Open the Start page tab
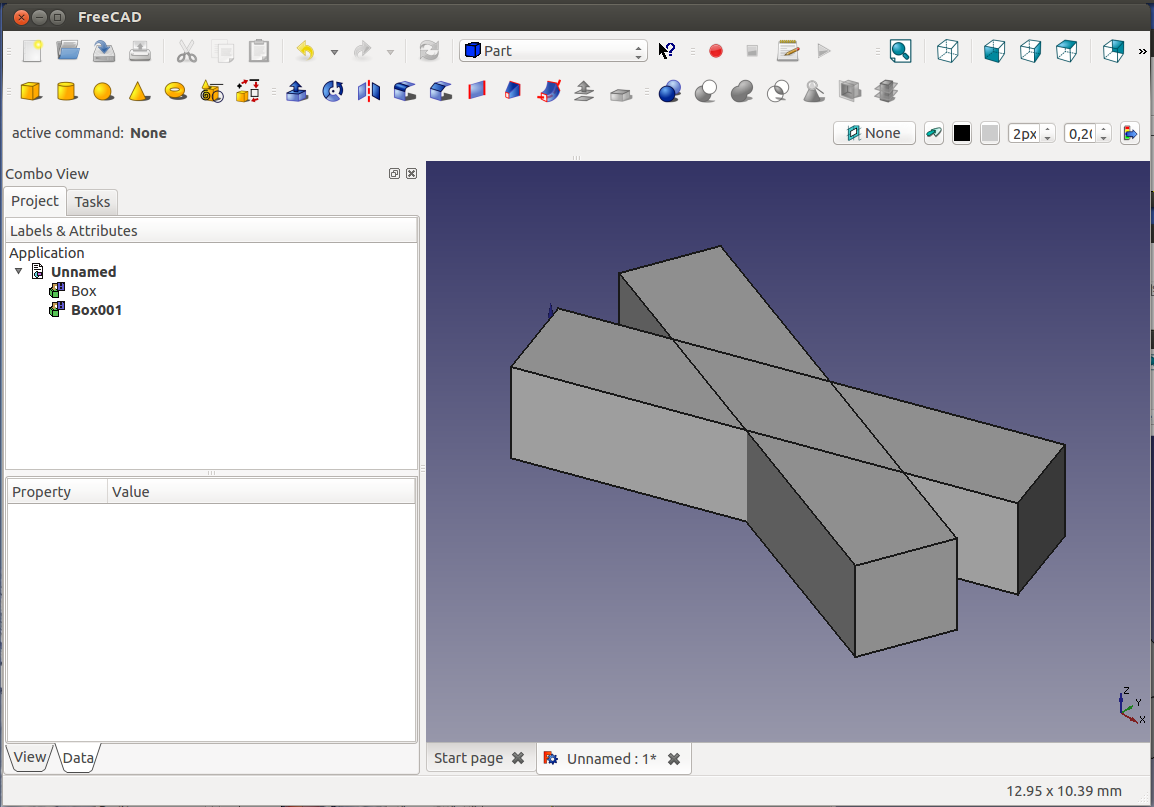This screenshot has height=807, width=1154. coord(468,758)
